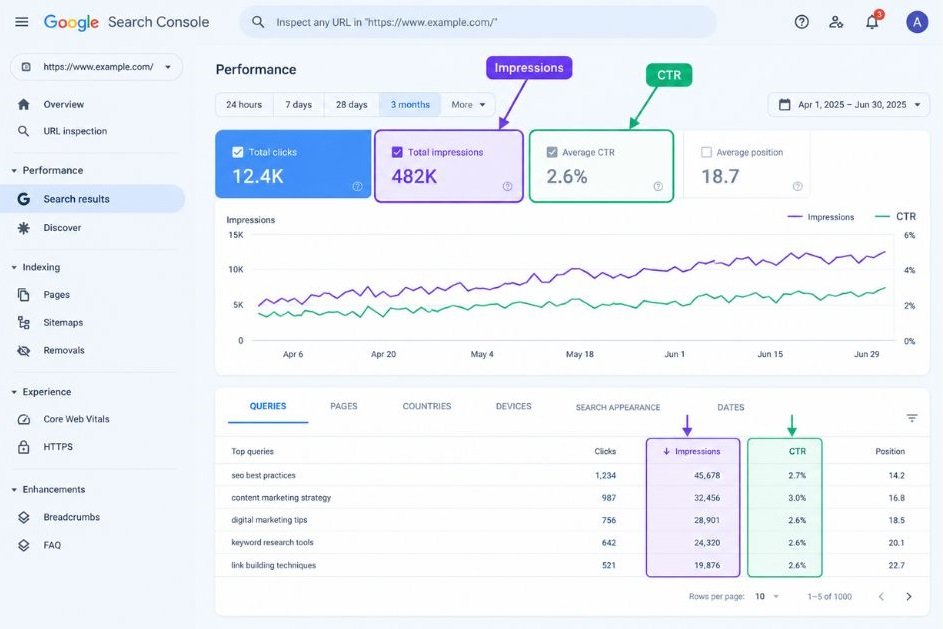Toggle the Total impressions checkbox
This screenshot has width=943, height=629.
click(397, 152)
